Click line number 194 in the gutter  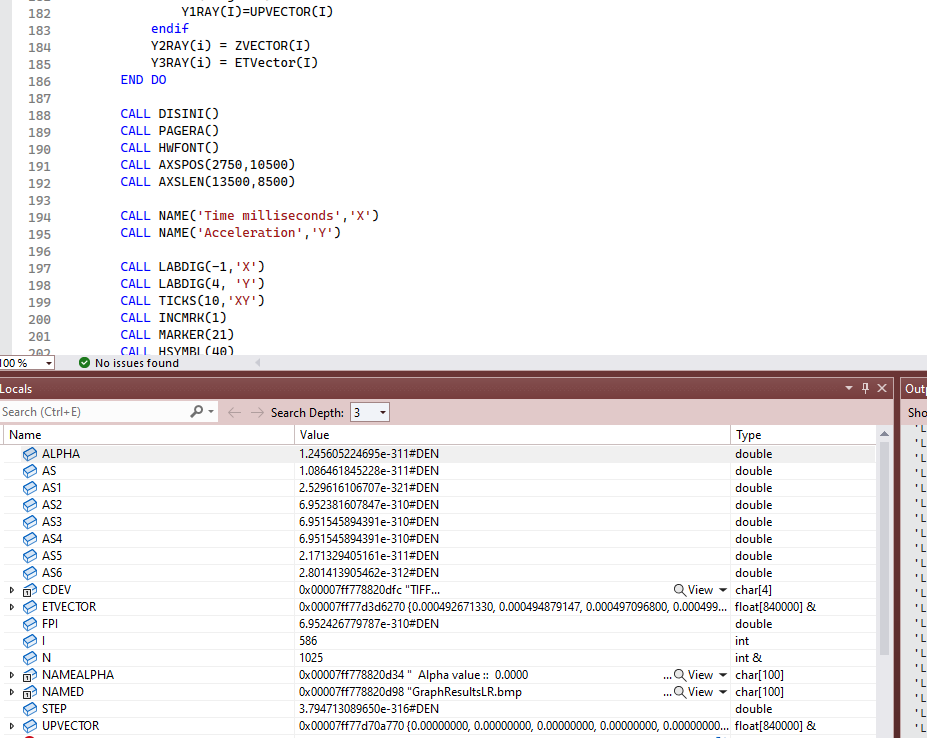point(40,218)
